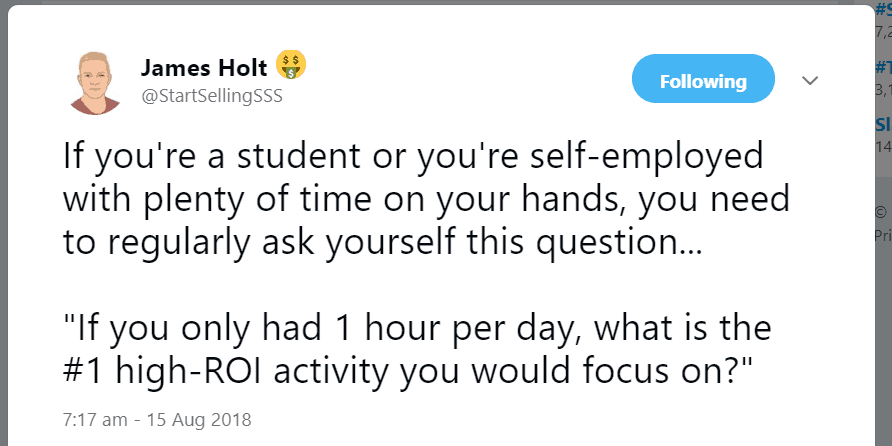
Task: Open the James Holt display name link
Action: click(205, 68)
